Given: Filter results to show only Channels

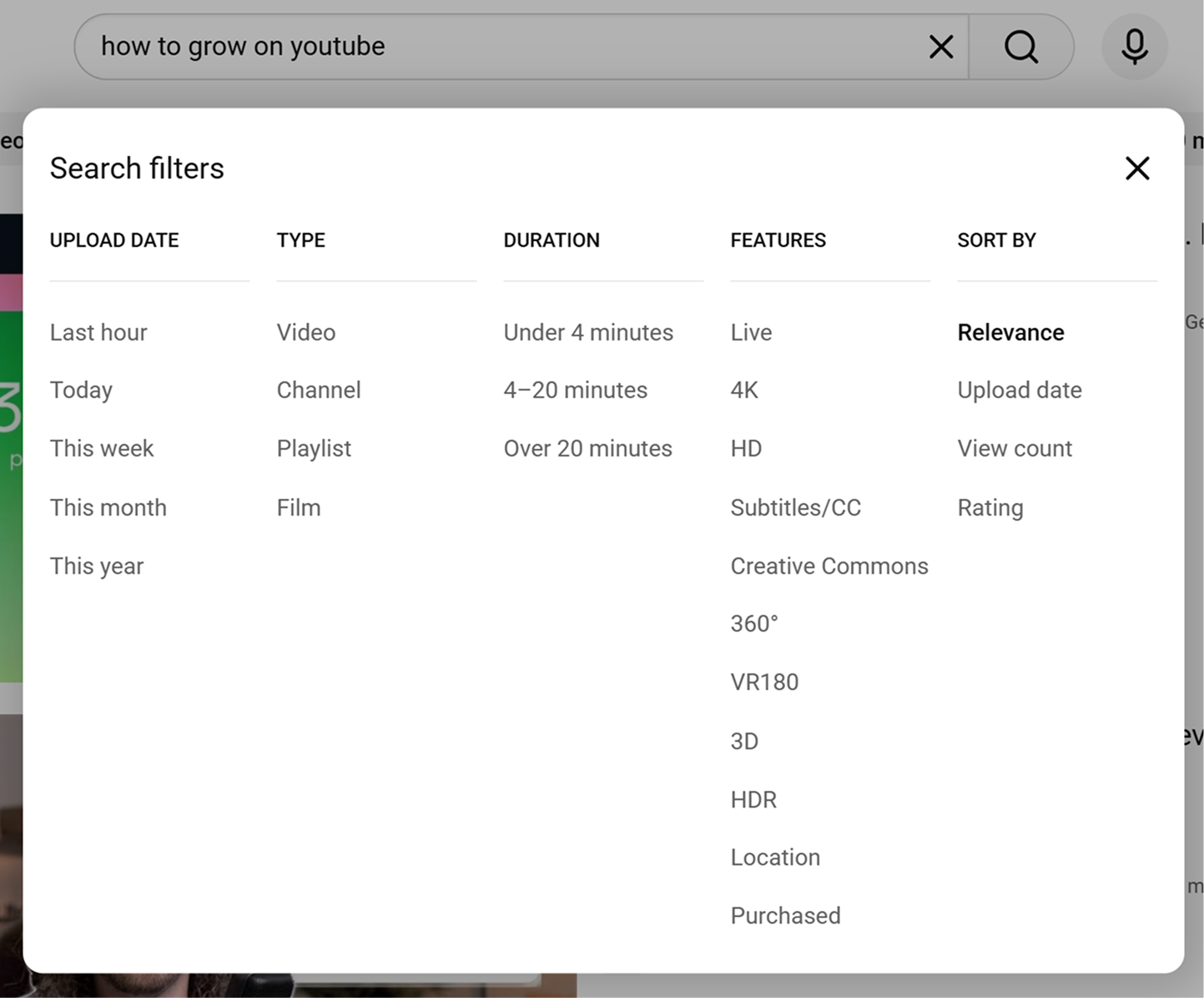Looking at the screenshot, I should click(x=319, y=390).
